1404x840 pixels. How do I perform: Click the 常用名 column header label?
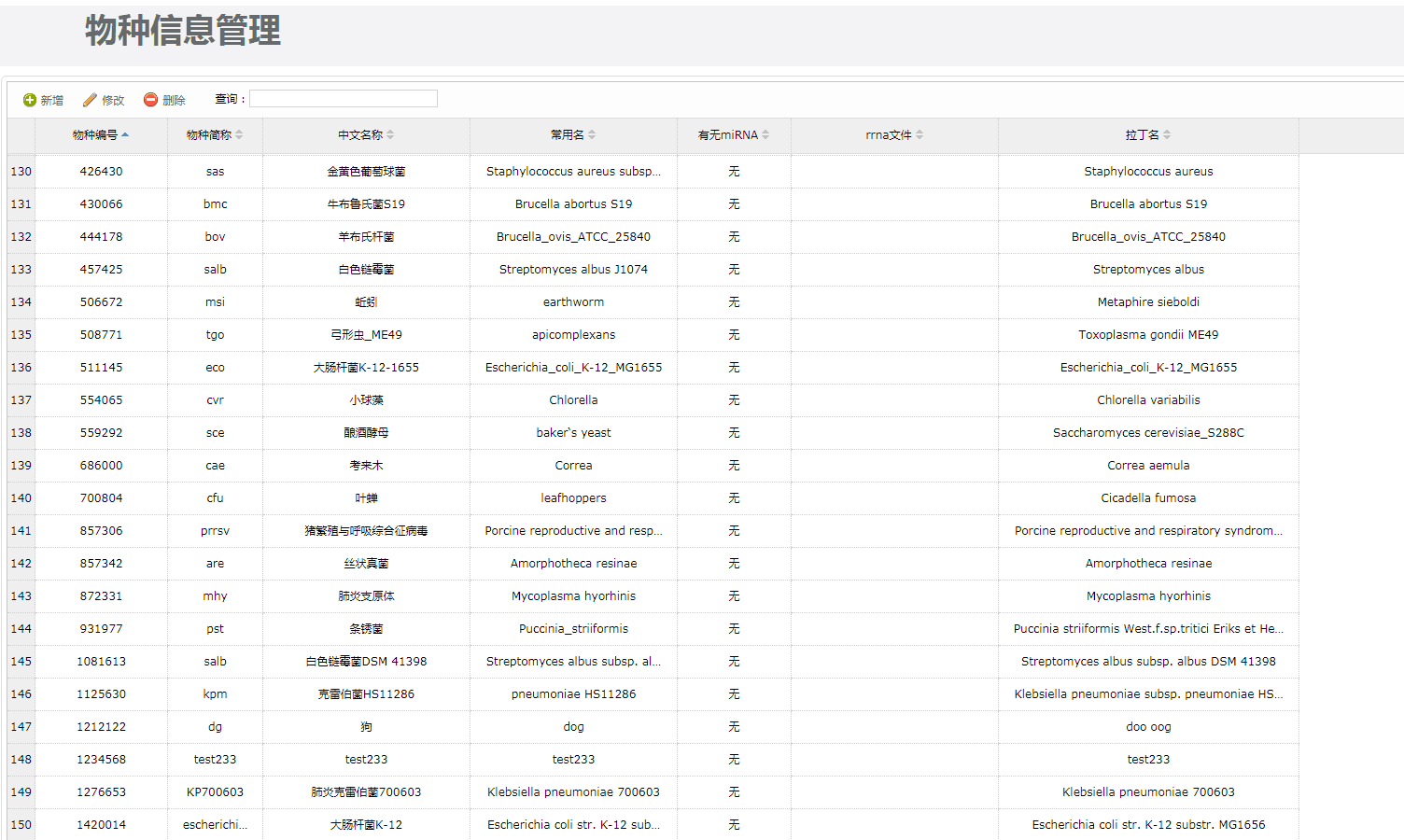(x=567, y=135)
